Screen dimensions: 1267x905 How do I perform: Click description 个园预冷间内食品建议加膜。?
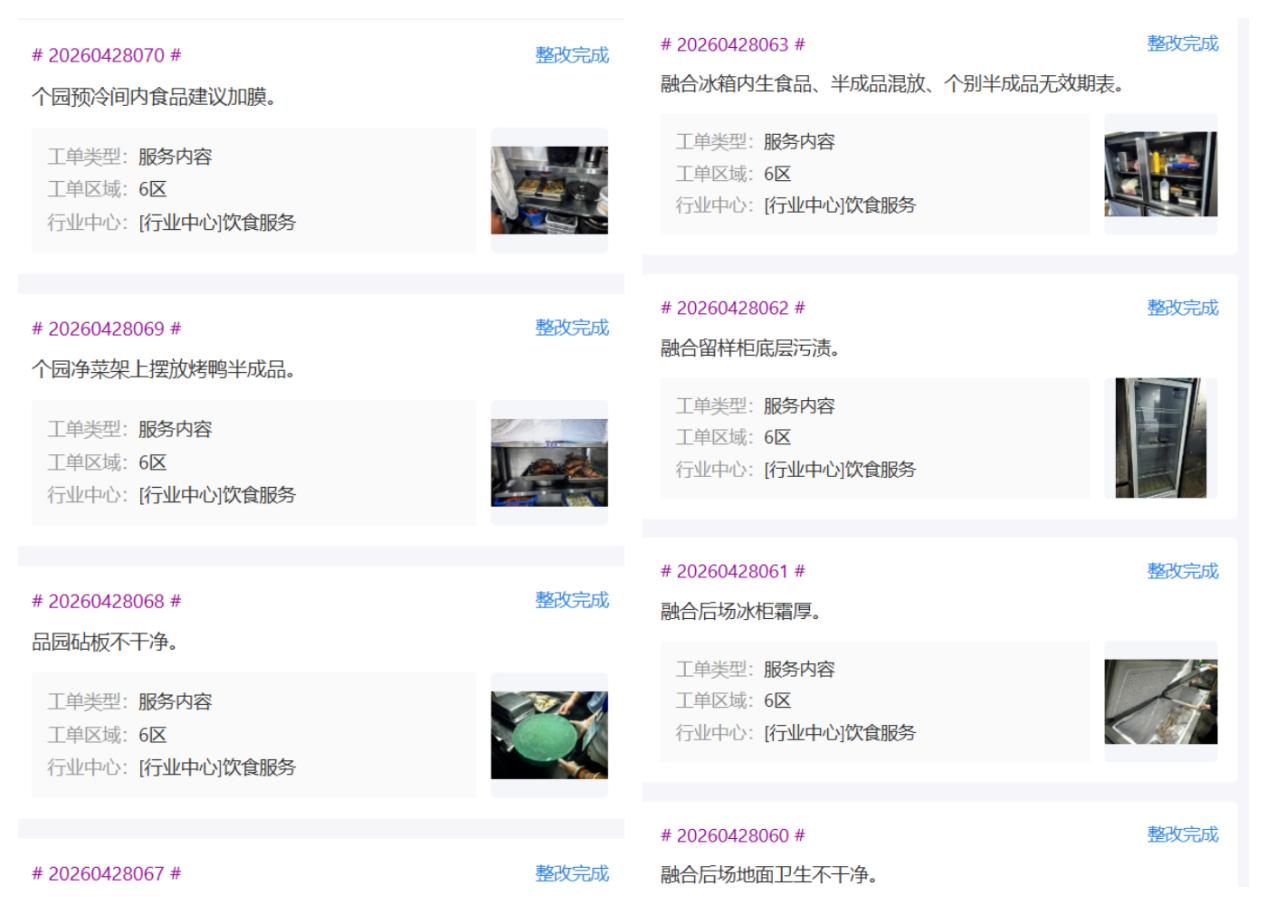pos(154,97)
